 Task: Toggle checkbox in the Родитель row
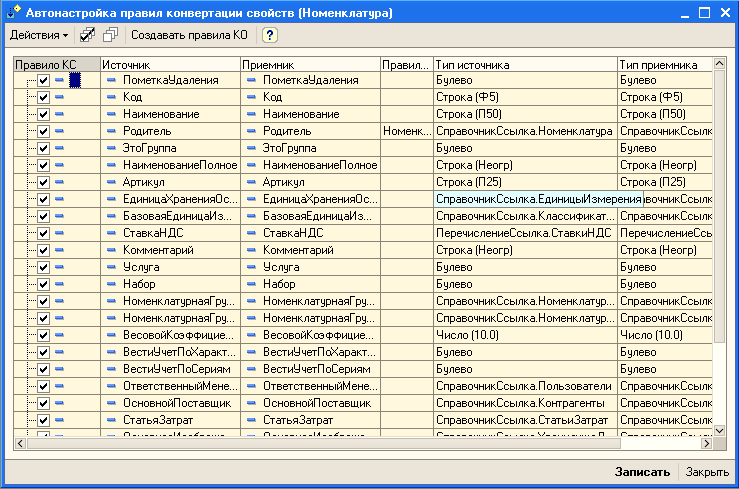[x=43, y=131]
